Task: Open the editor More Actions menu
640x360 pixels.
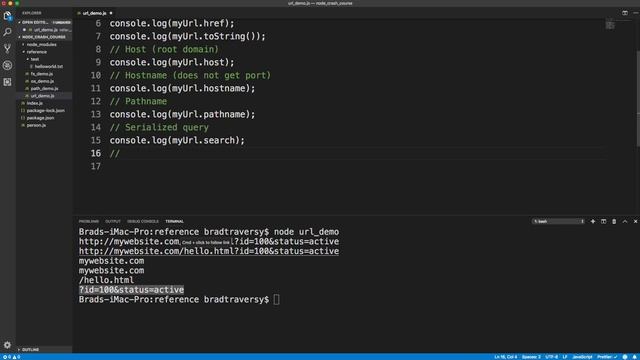Action: coord(636,13)
